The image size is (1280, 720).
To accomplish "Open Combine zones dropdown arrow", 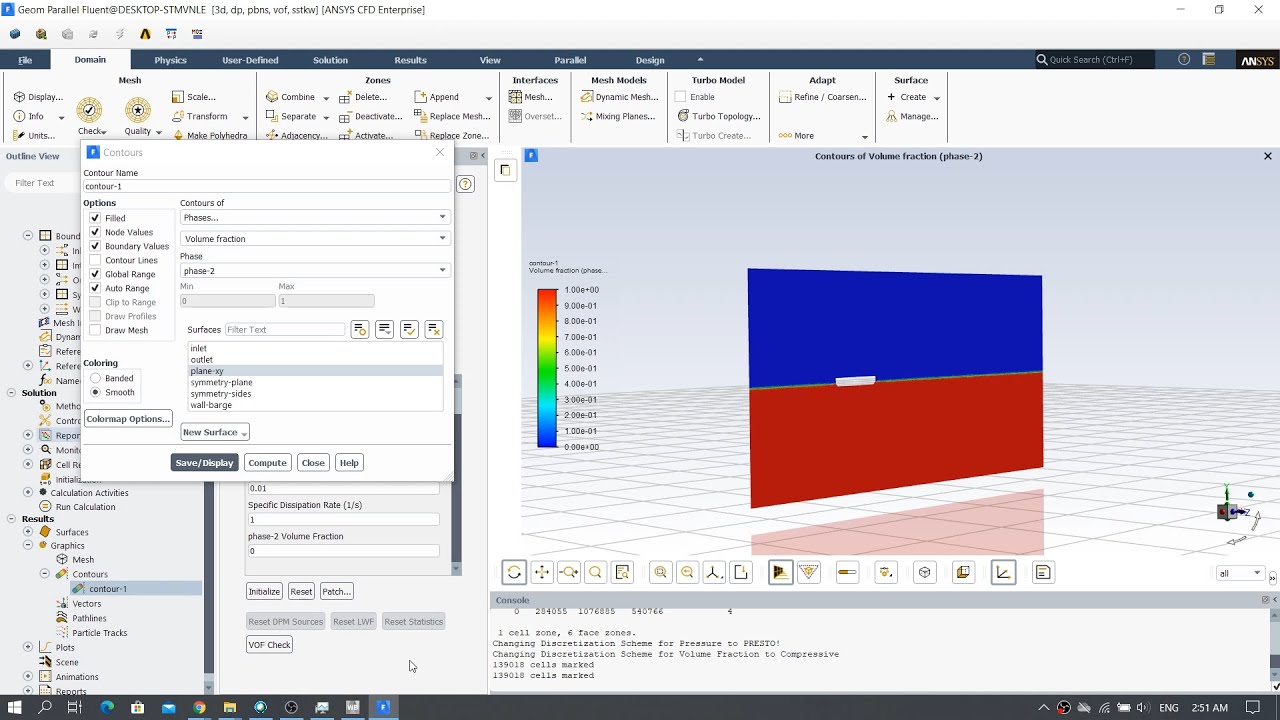I will click(325, 98).
